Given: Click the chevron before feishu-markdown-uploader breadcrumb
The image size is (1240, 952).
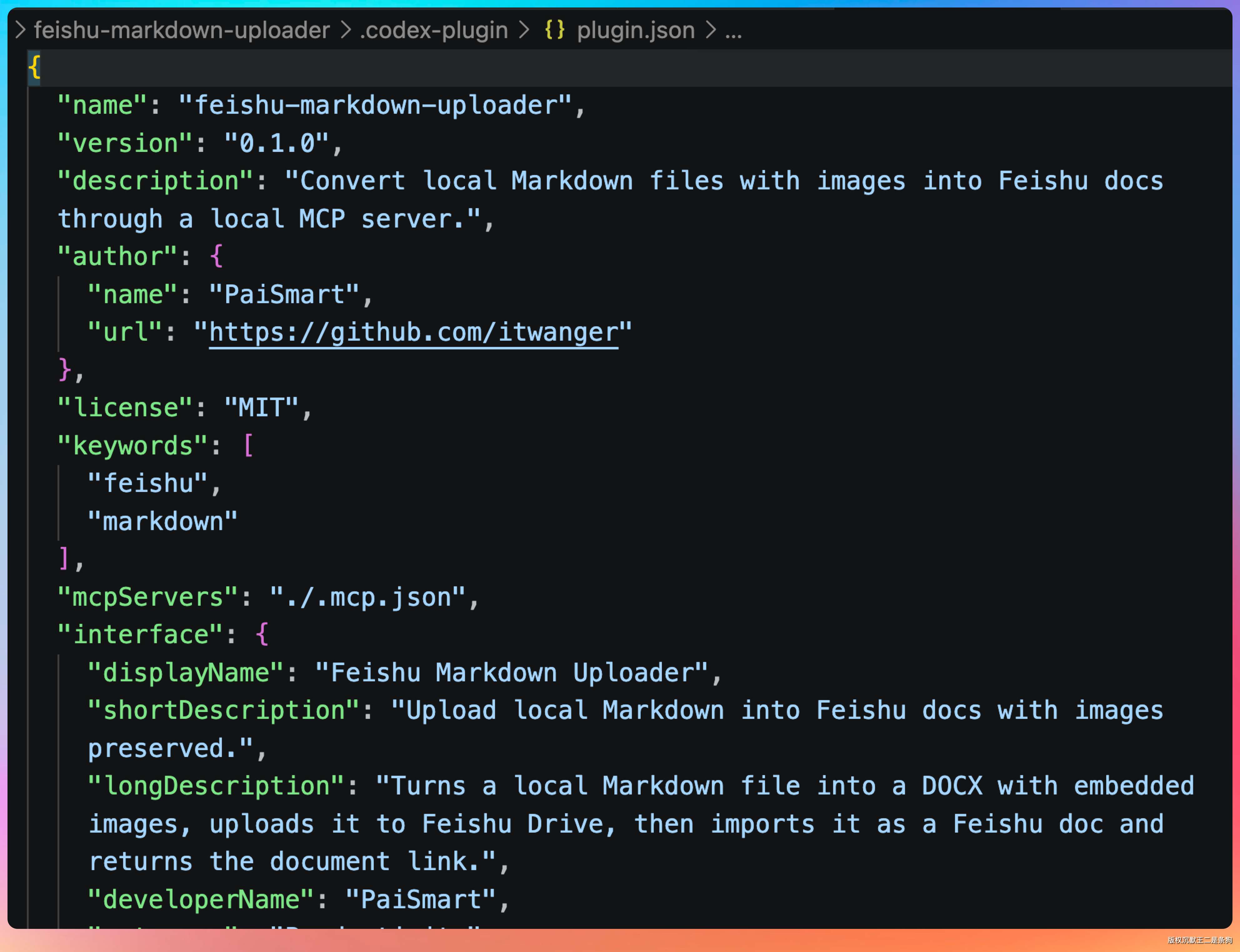Looking at the screenshot, I should coord(20,30).
